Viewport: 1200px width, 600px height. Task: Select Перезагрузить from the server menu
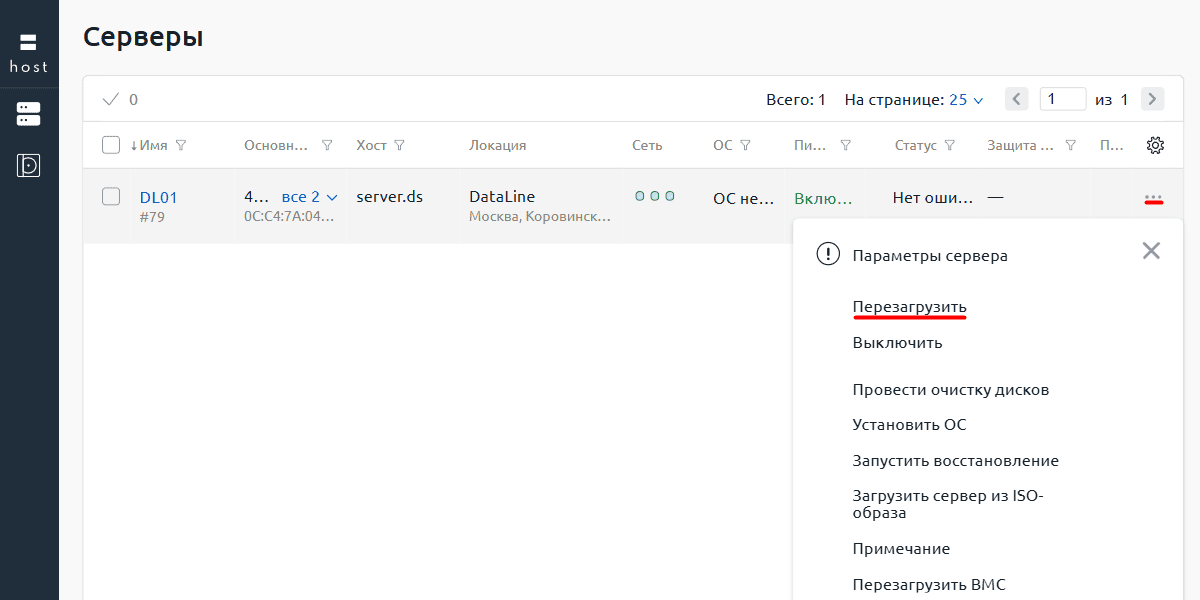tap(909, 306)
